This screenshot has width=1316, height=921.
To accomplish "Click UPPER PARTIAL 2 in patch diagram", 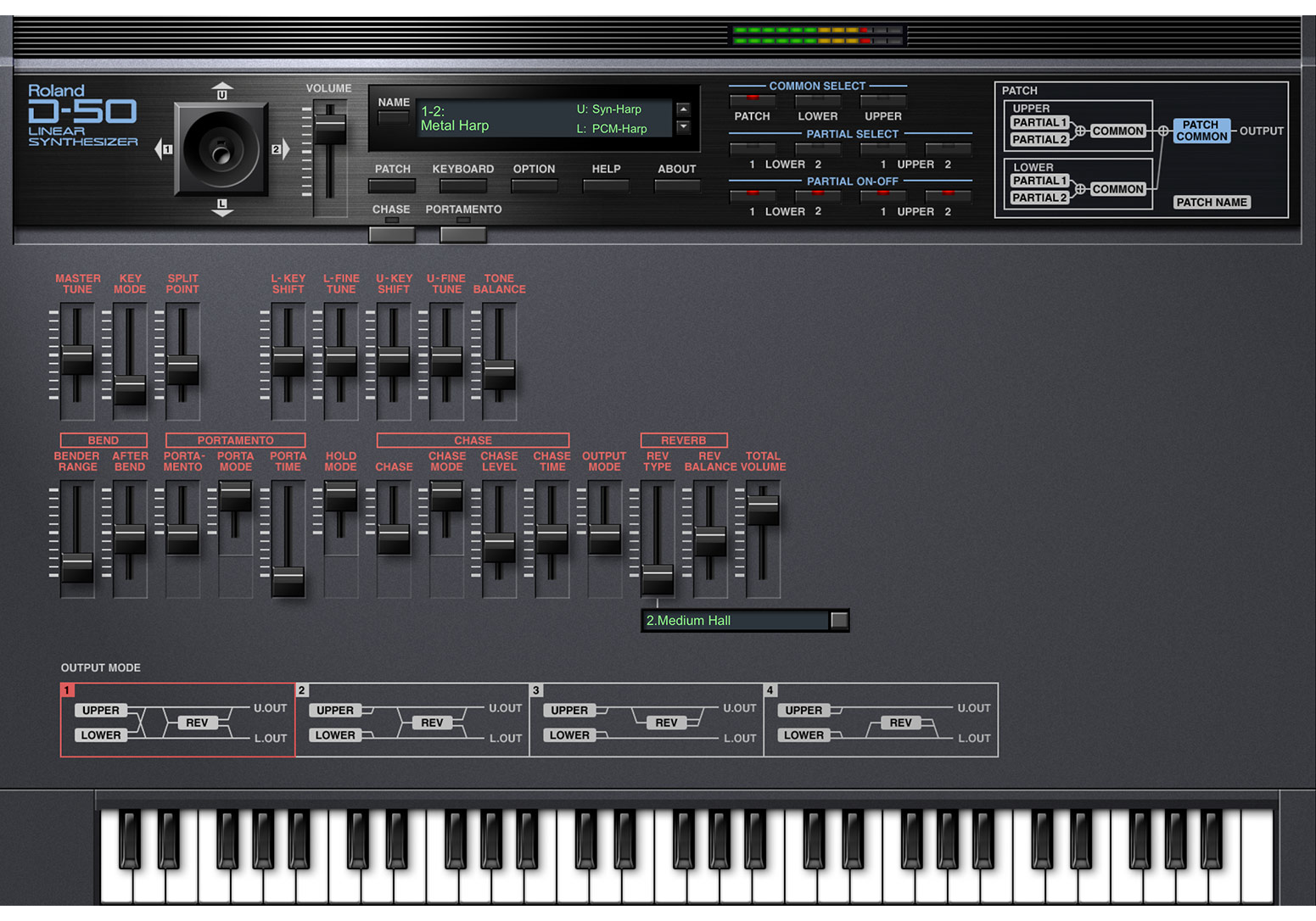I will [x=1039, y=140].
